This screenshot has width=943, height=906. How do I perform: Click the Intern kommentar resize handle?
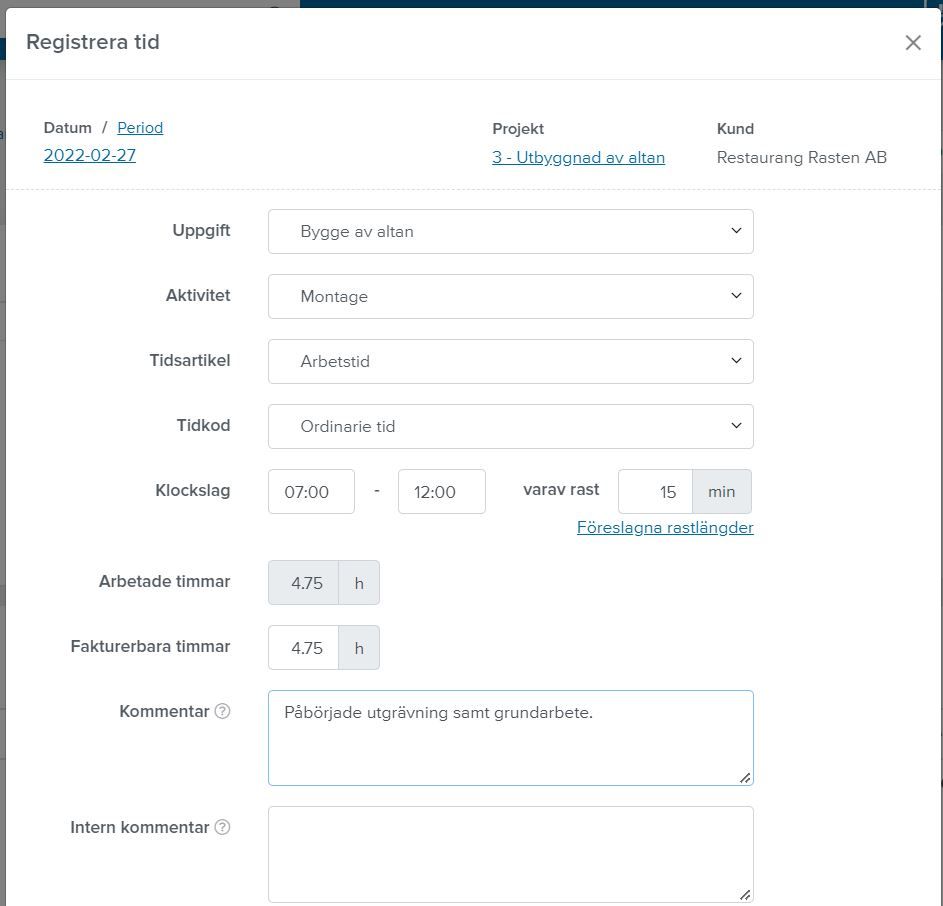coord(745,894)
